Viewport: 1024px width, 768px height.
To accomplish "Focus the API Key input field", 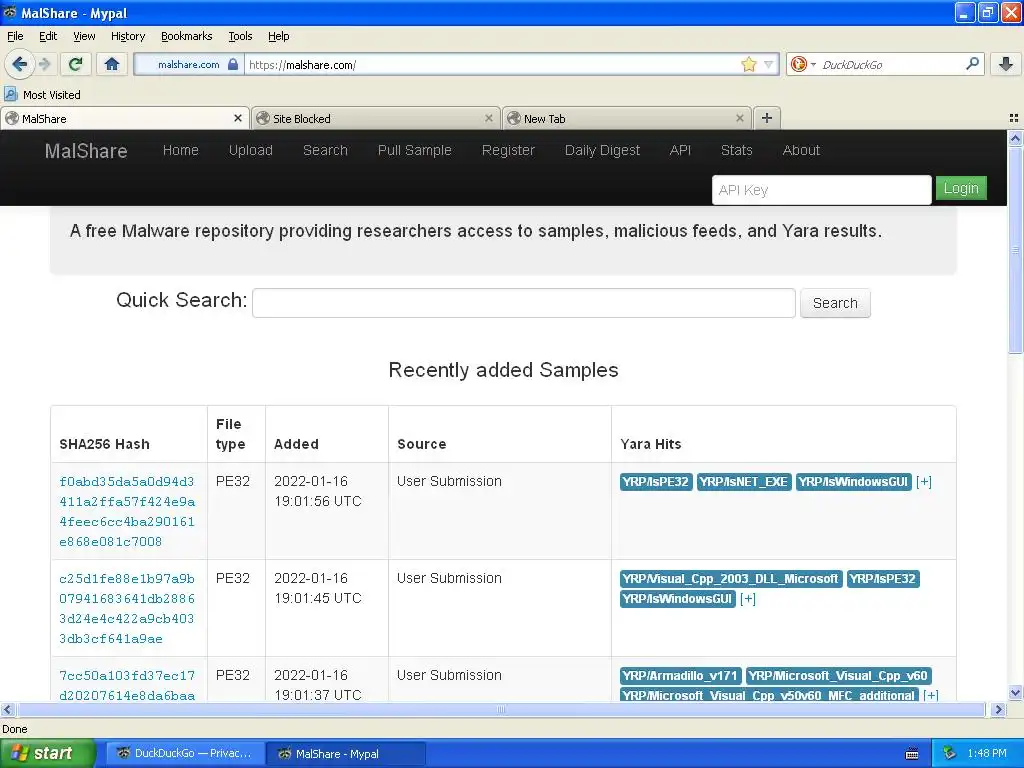I will (822, 190).
